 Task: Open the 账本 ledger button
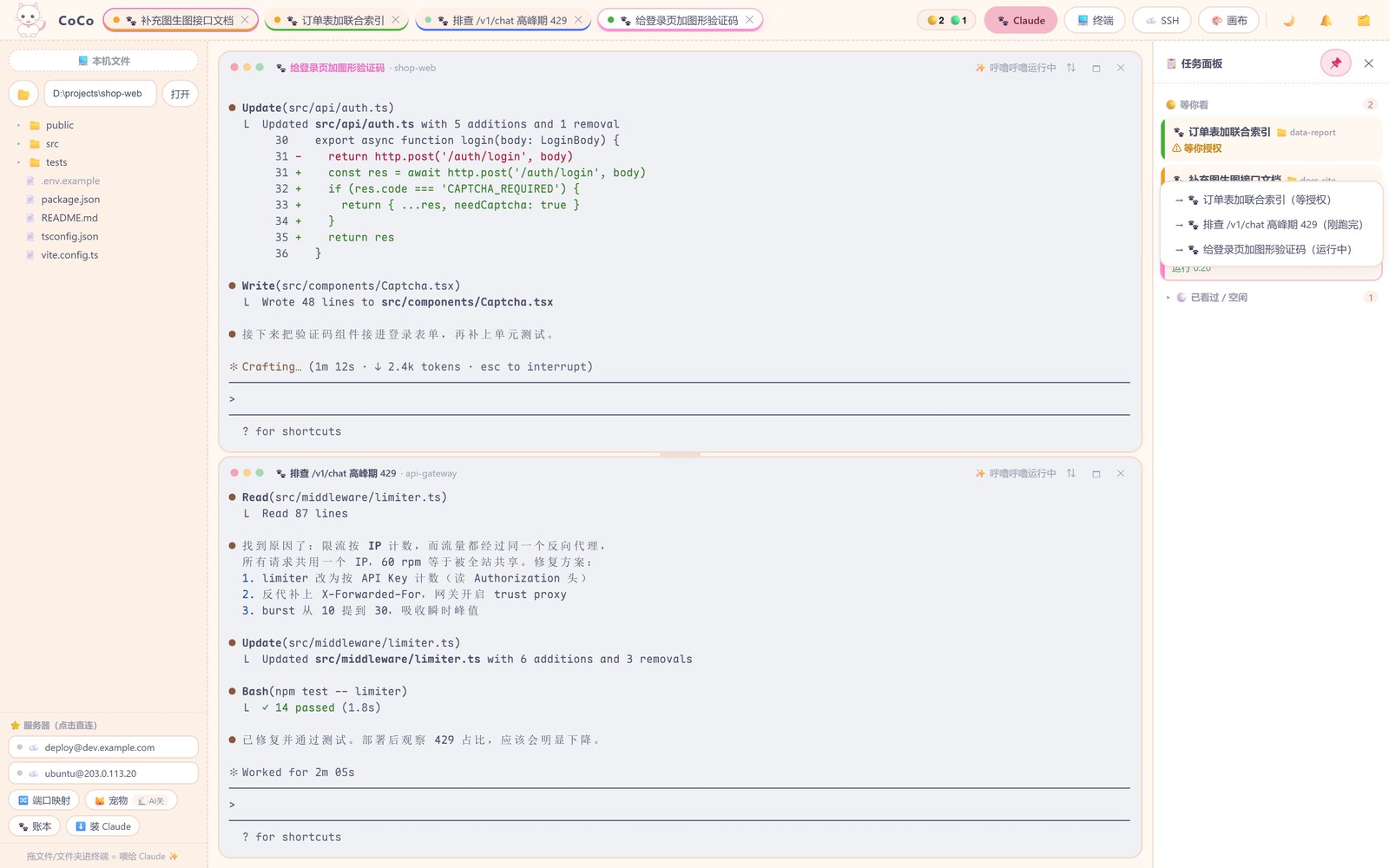[35, 826]
